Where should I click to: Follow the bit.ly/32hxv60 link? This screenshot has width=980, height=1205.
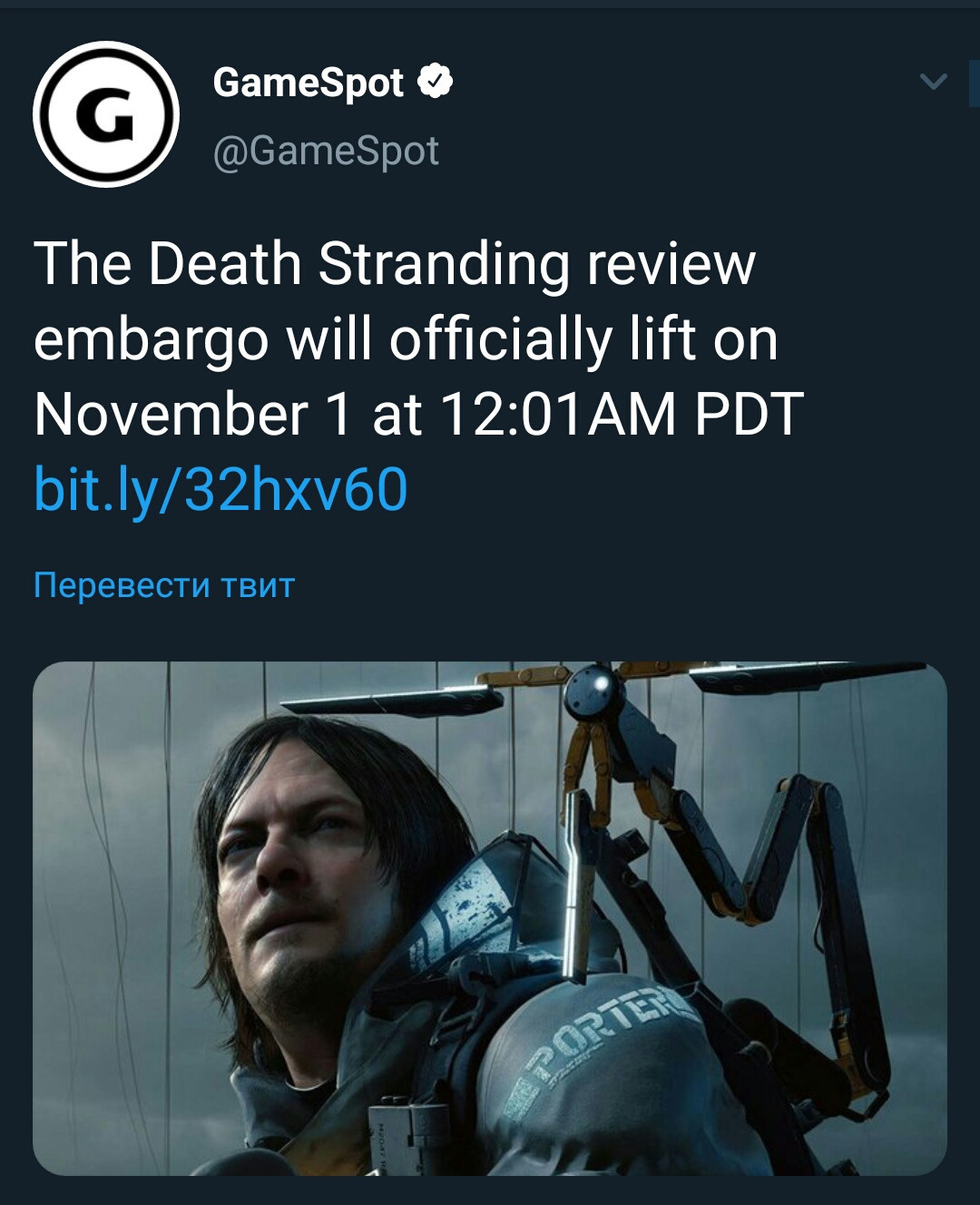(220, 490)
